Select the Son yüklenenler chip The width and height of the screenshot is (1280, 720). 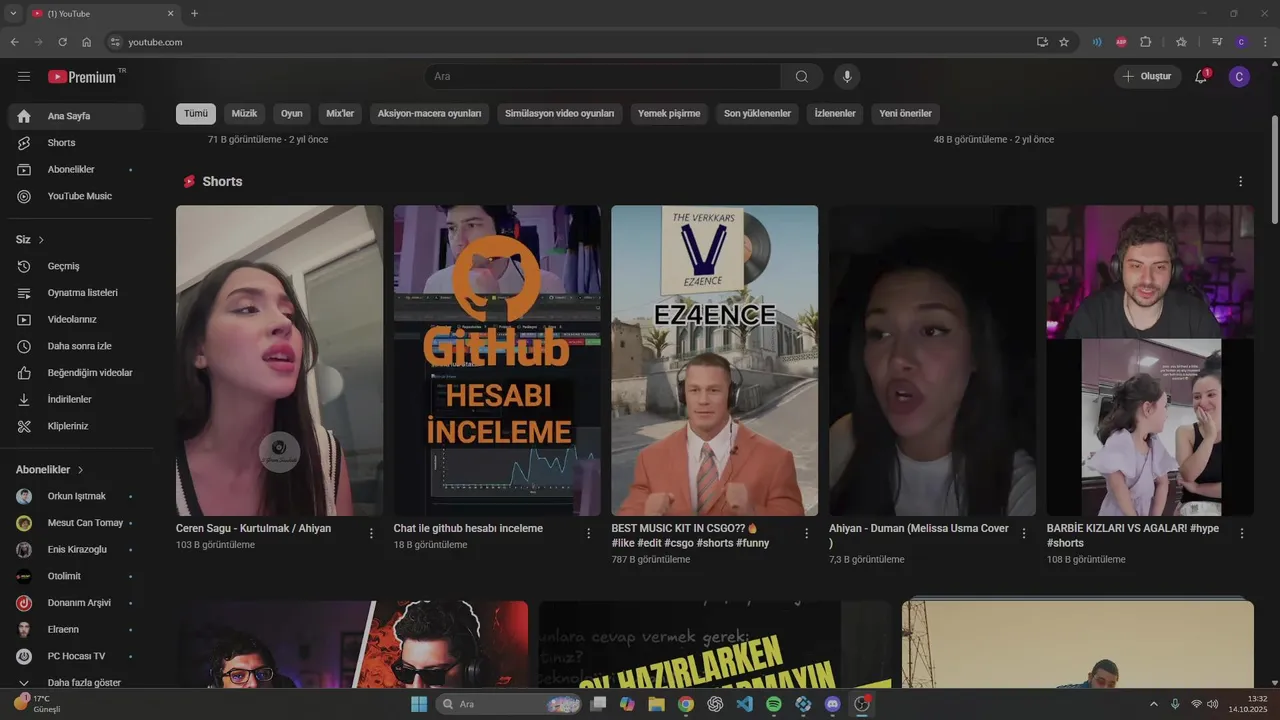(758, 114)
